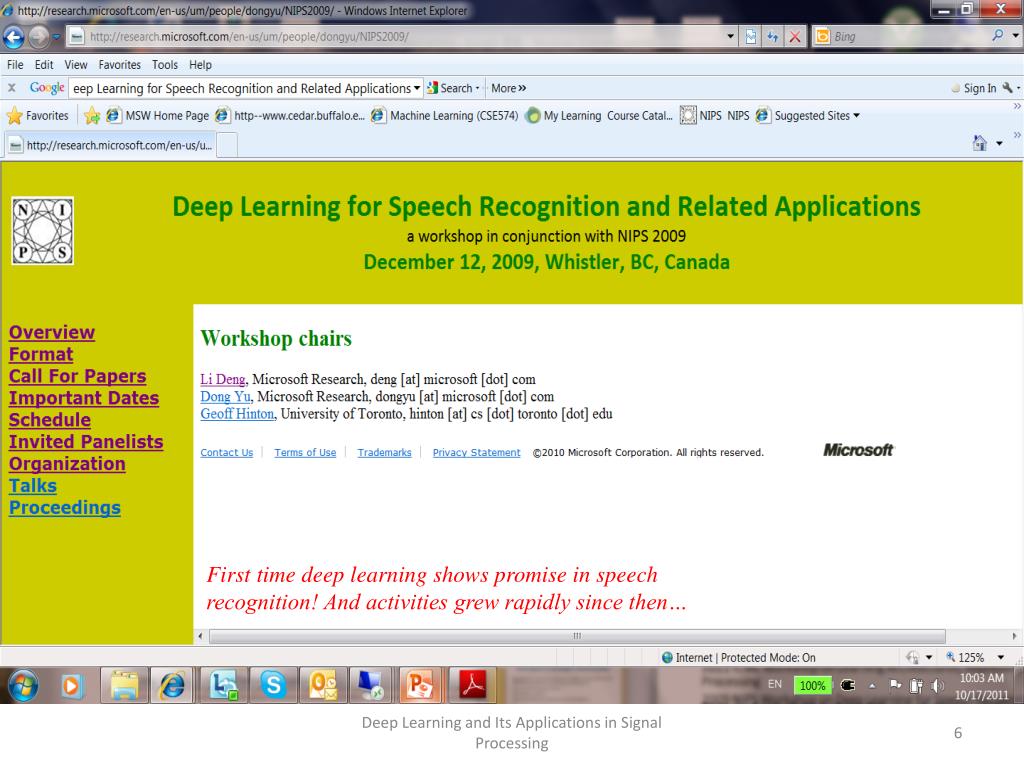Click the Favorites star button
The image size is (1024, 768).
tap(37, 116)
